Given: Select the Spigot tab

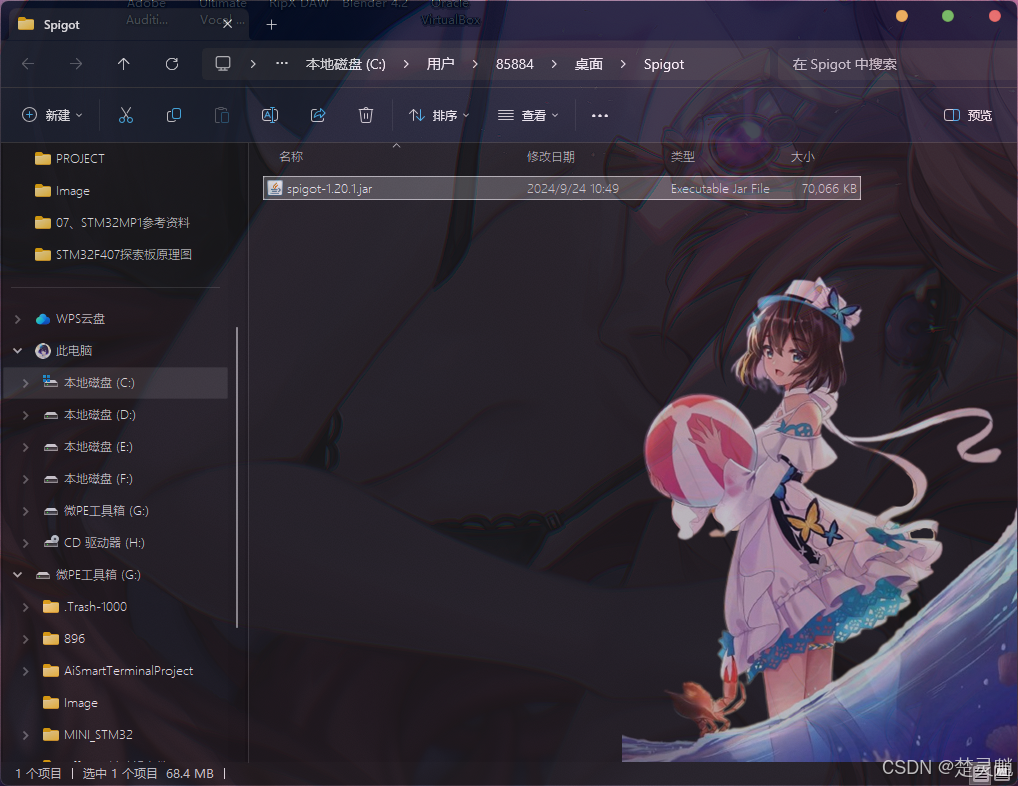Looking at the screenshot, I should point(127,25).
